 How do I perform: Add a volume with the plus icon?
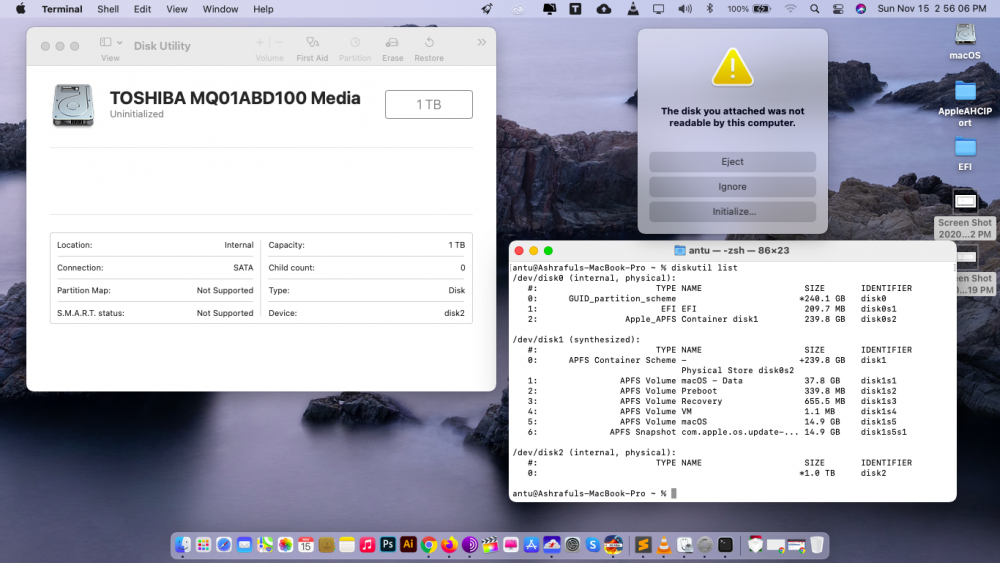(260, 43)
